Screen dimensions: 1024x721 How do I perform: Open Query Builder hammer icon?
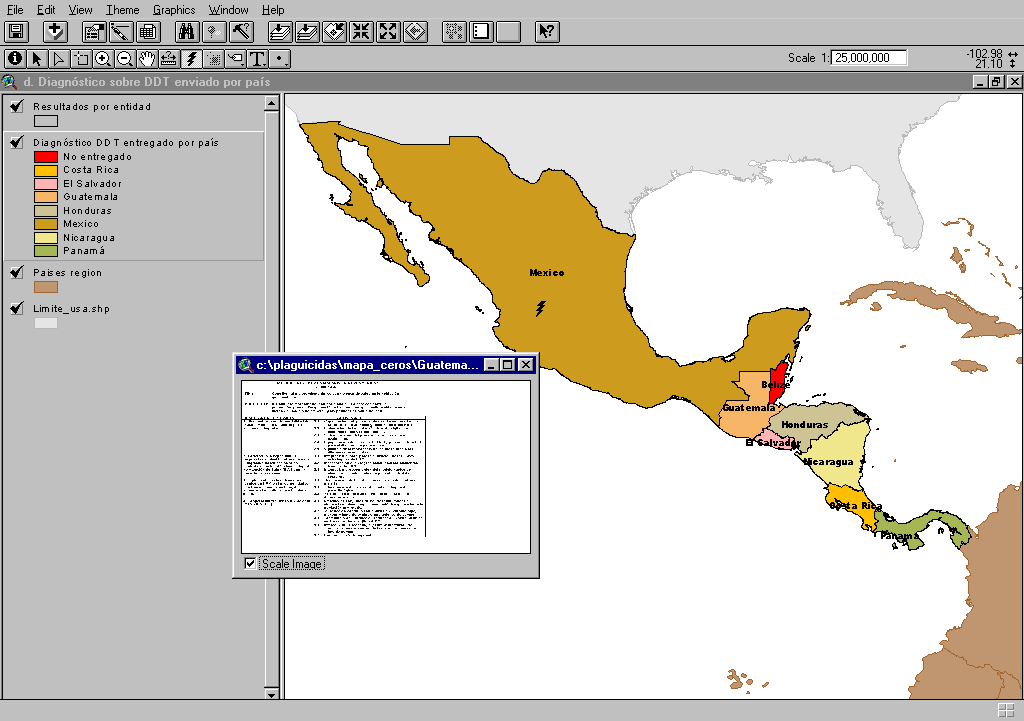click(241, 31)
